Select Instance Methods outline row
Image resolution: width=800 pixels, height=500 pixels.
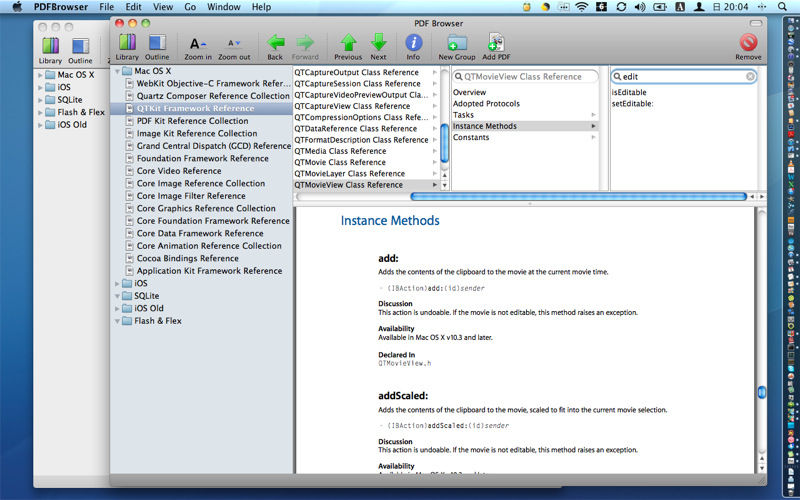525,126
